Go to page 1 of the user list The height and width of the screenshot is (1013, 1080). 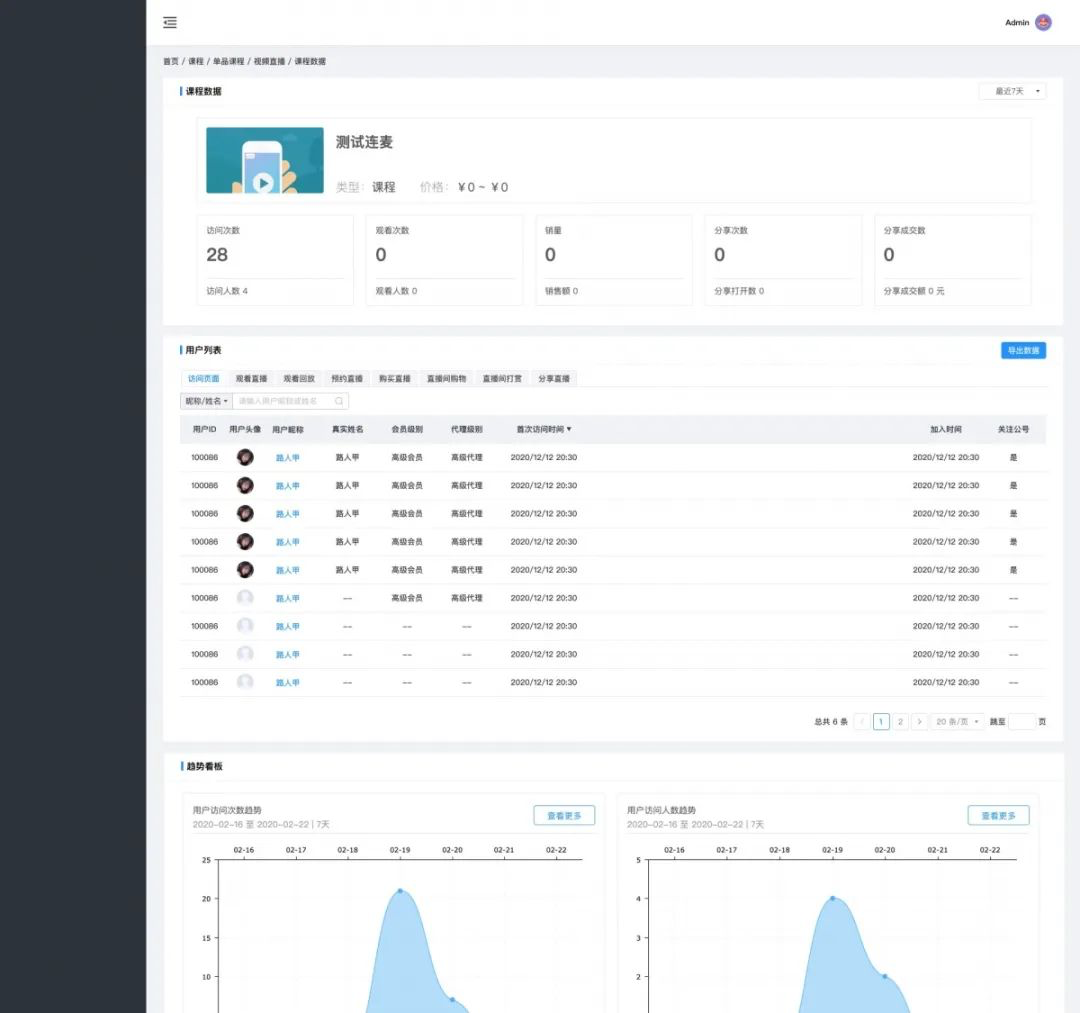pyautogui.click(x=881, y=722)
